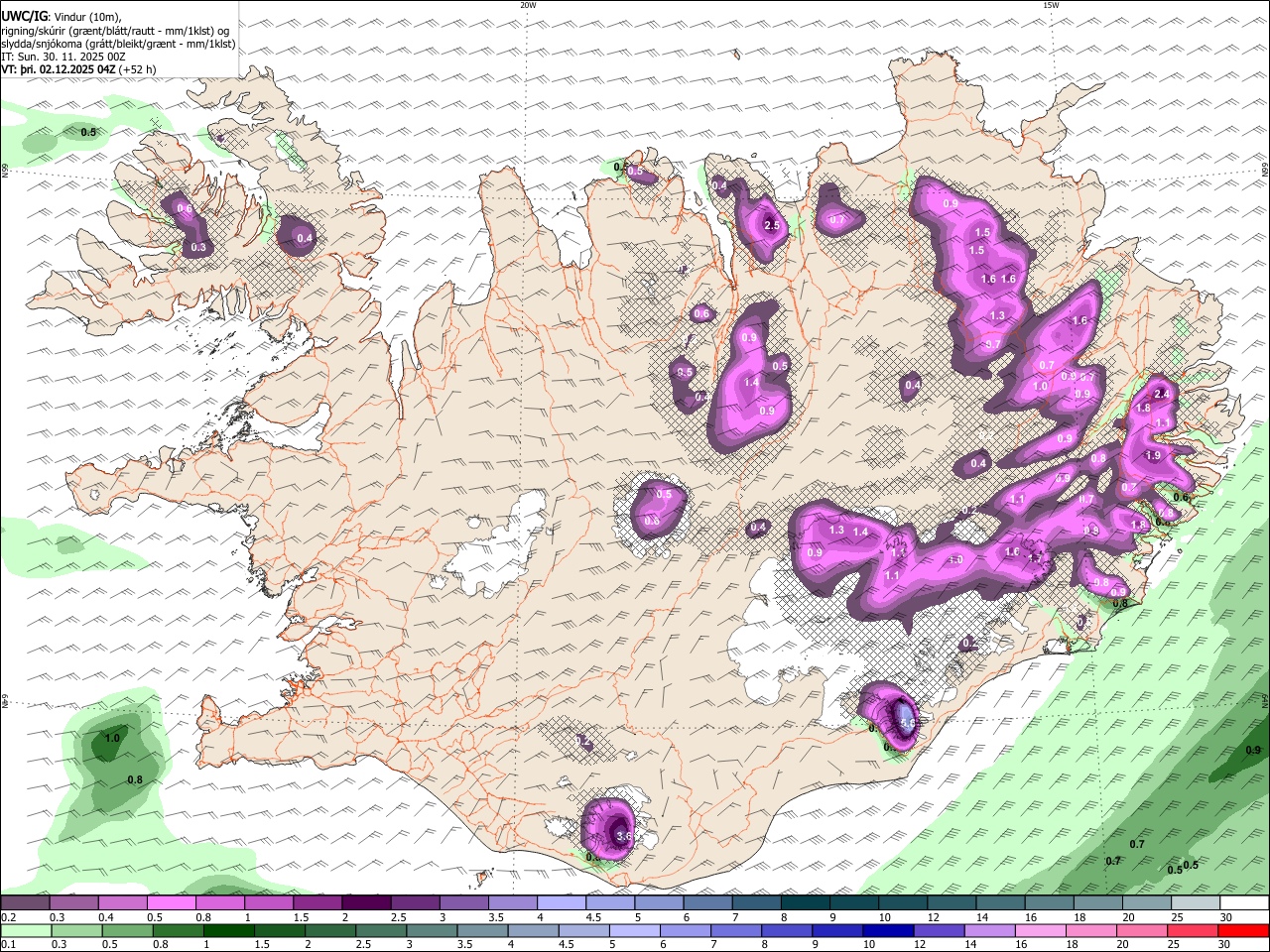The image size is (1270, 952).
Task: Click the '15W' longitude label
Action: [1051, 5]
